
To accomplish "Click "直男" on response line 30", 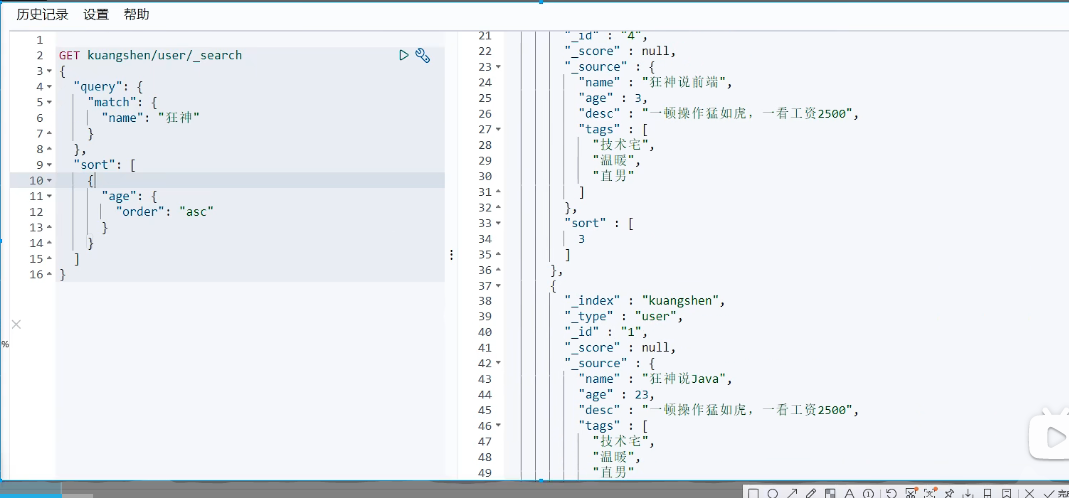I will point(614,176).
